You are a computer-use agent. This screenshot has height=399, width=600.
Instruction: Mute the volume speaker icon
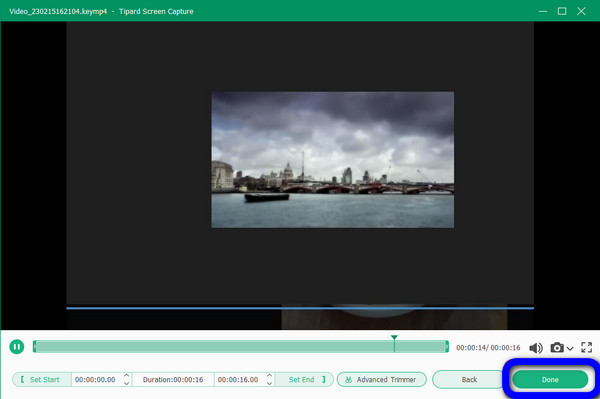point(536,348)
